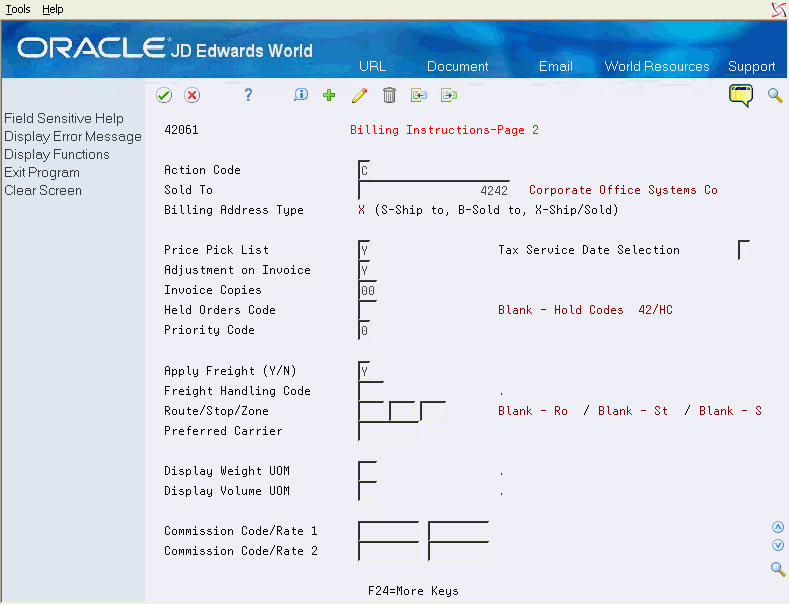Click the page down arrow icon
This screenshot has height=604, width=789.
778,545
